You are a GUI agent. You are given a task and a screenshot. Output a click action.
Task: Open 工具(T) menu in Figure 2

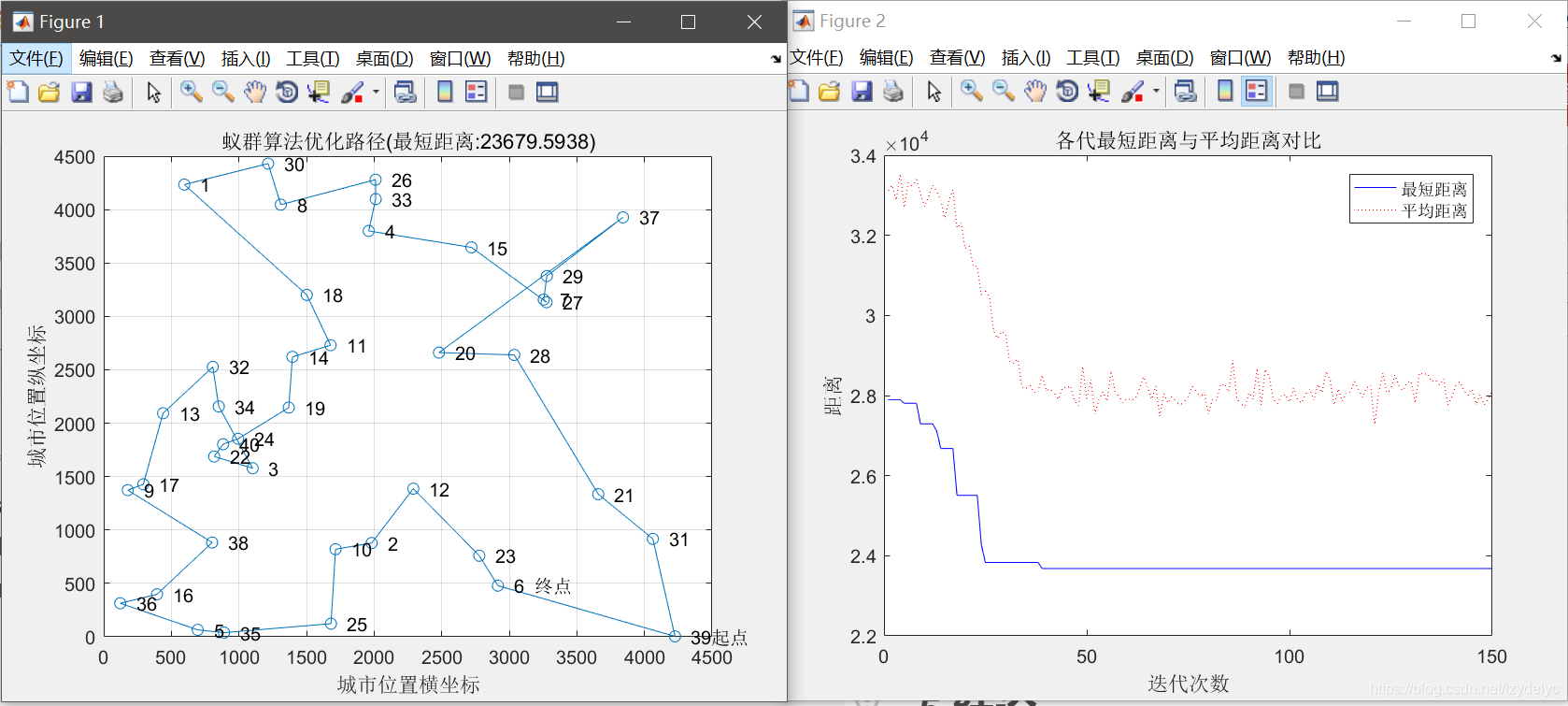click(1093, 57)
